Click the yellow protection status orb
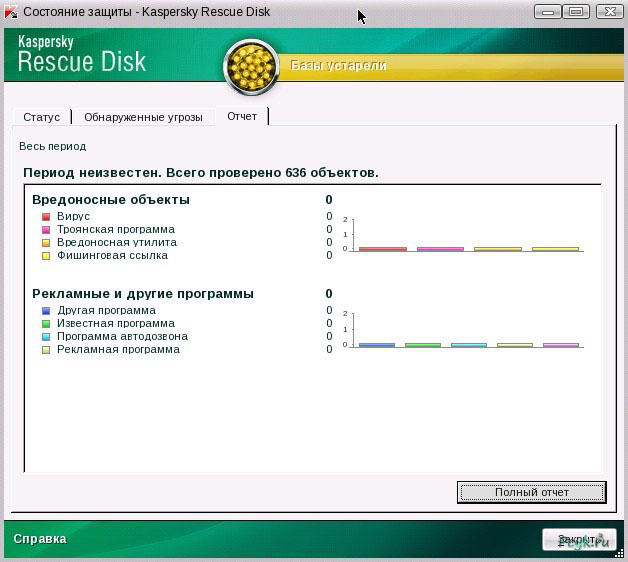Viewport: 628px width, 562px height. pos(251,66)
